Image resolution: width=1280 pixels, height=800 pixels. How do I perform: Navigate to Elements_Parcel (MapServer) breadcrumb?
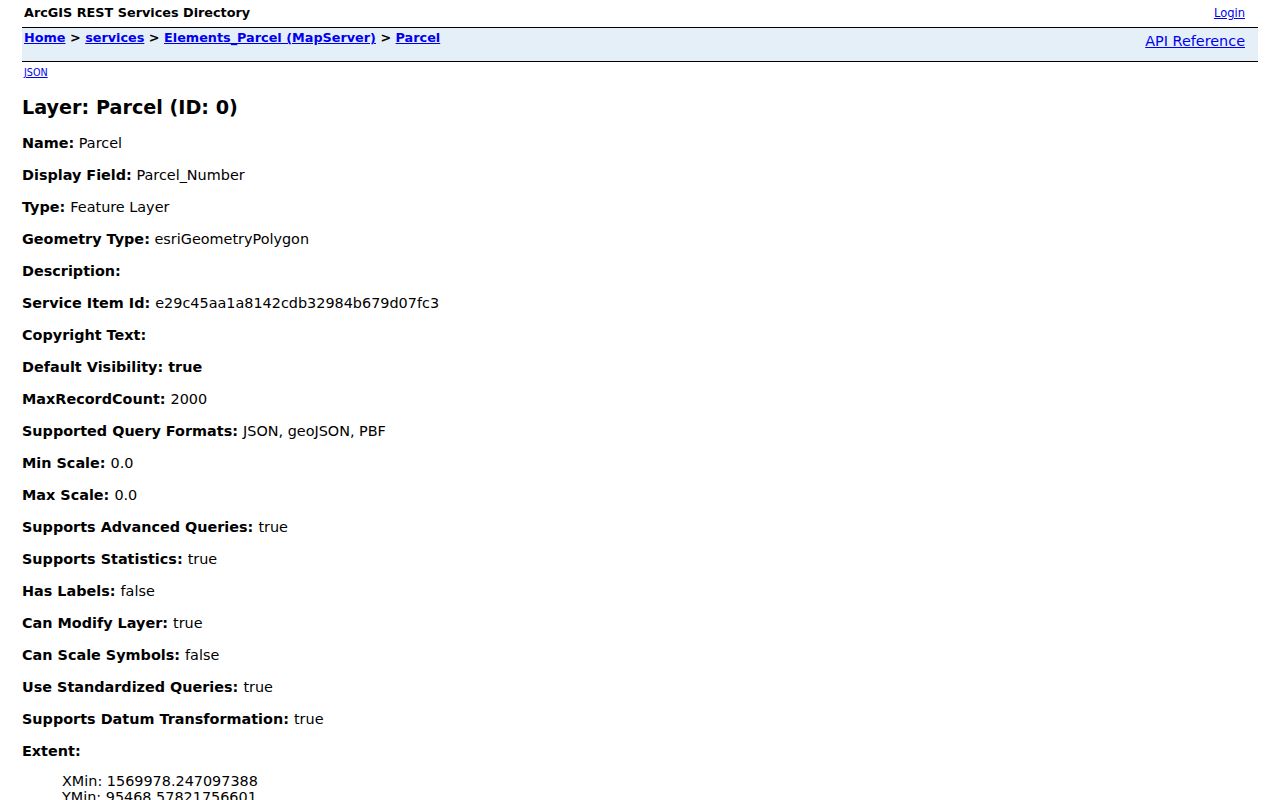pos(270,38)
